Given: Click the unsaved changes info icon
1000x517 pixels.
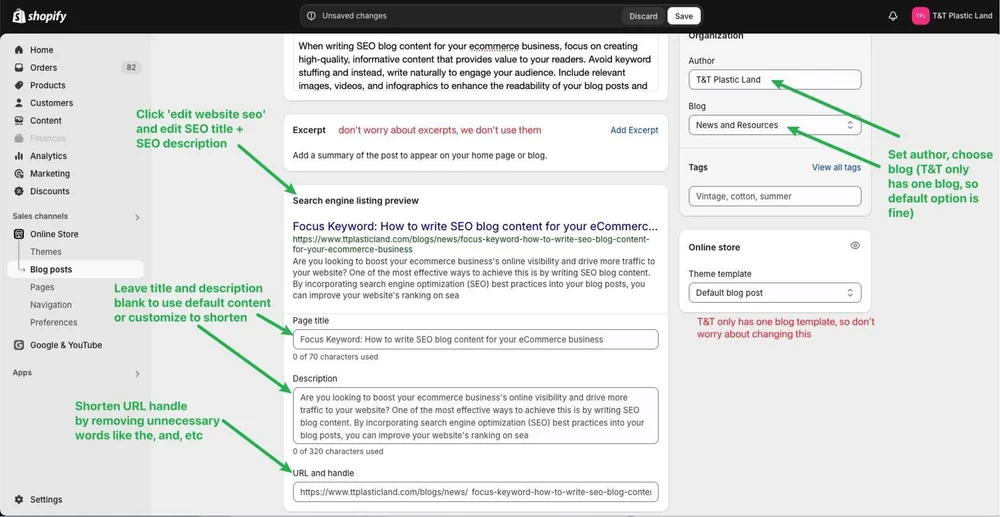Looking at the screenshot, I should (311, 16).
